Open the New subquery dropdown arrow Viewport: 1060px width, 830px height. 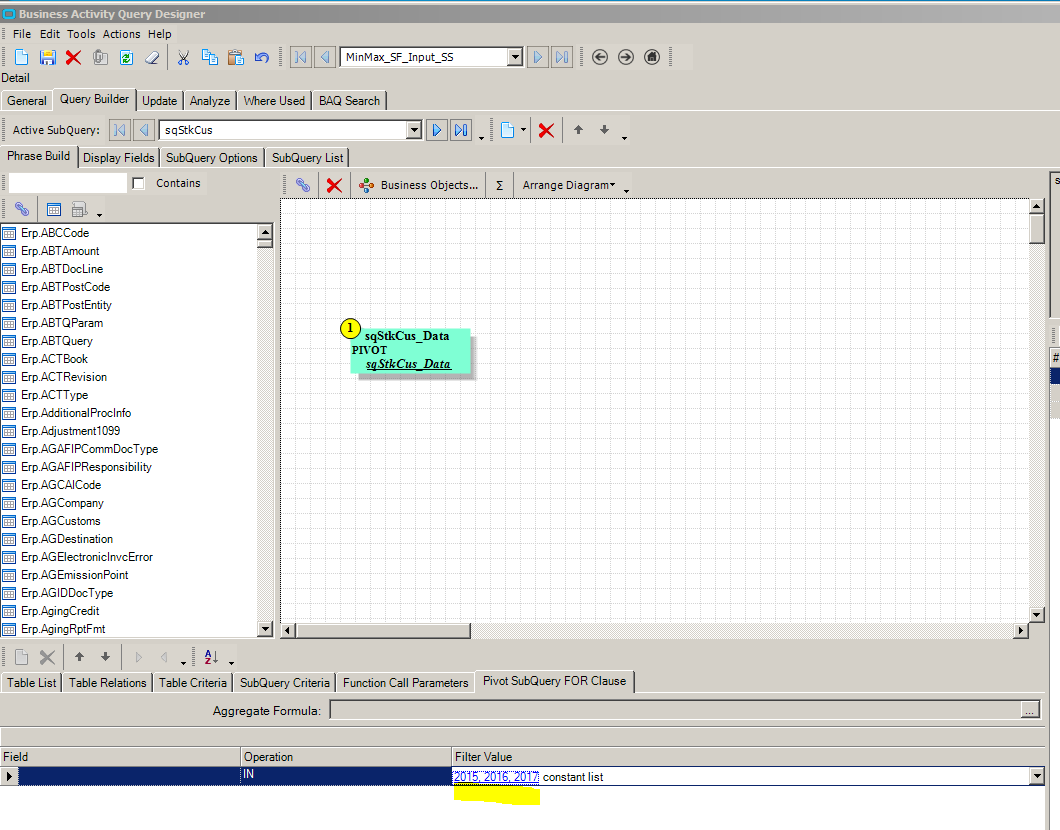523,130
